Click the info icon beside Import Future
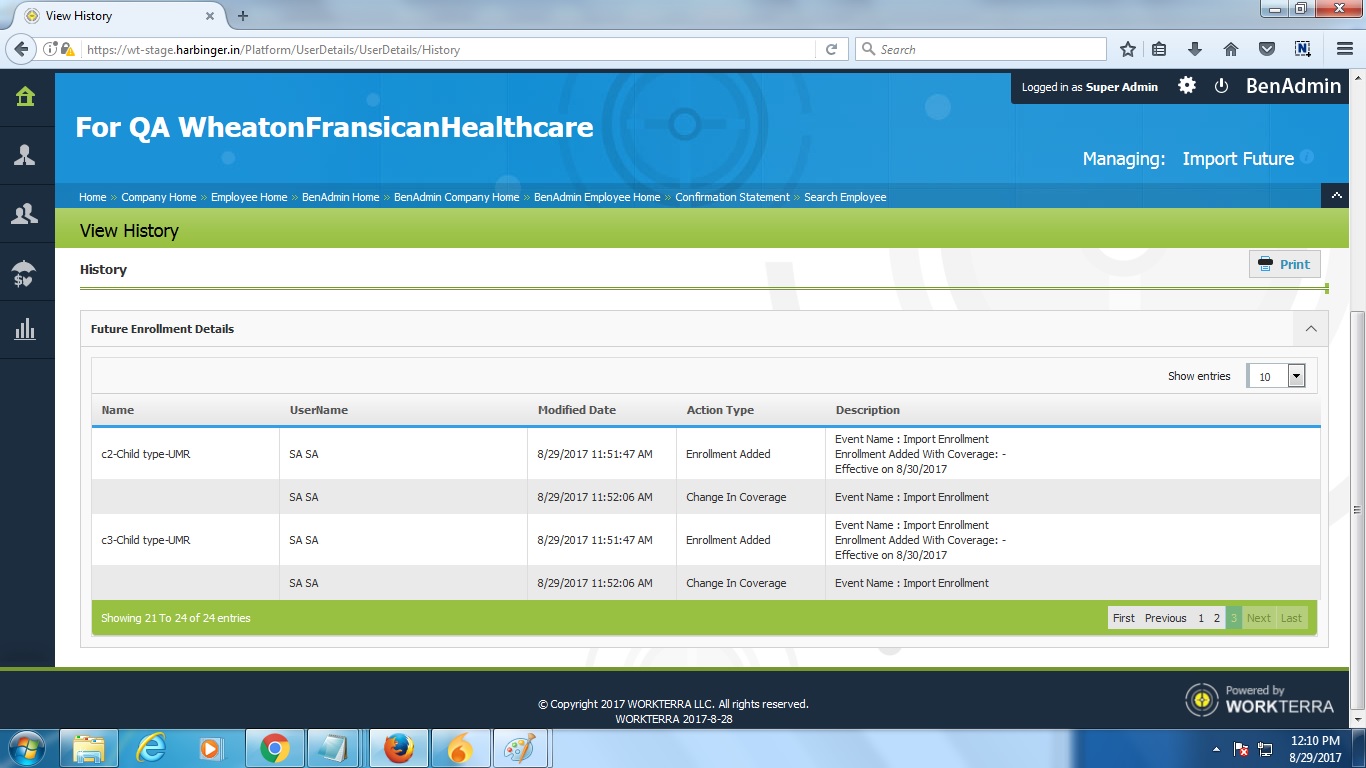This screenshot has height=768, width=1366. [x=1307, y=158]
